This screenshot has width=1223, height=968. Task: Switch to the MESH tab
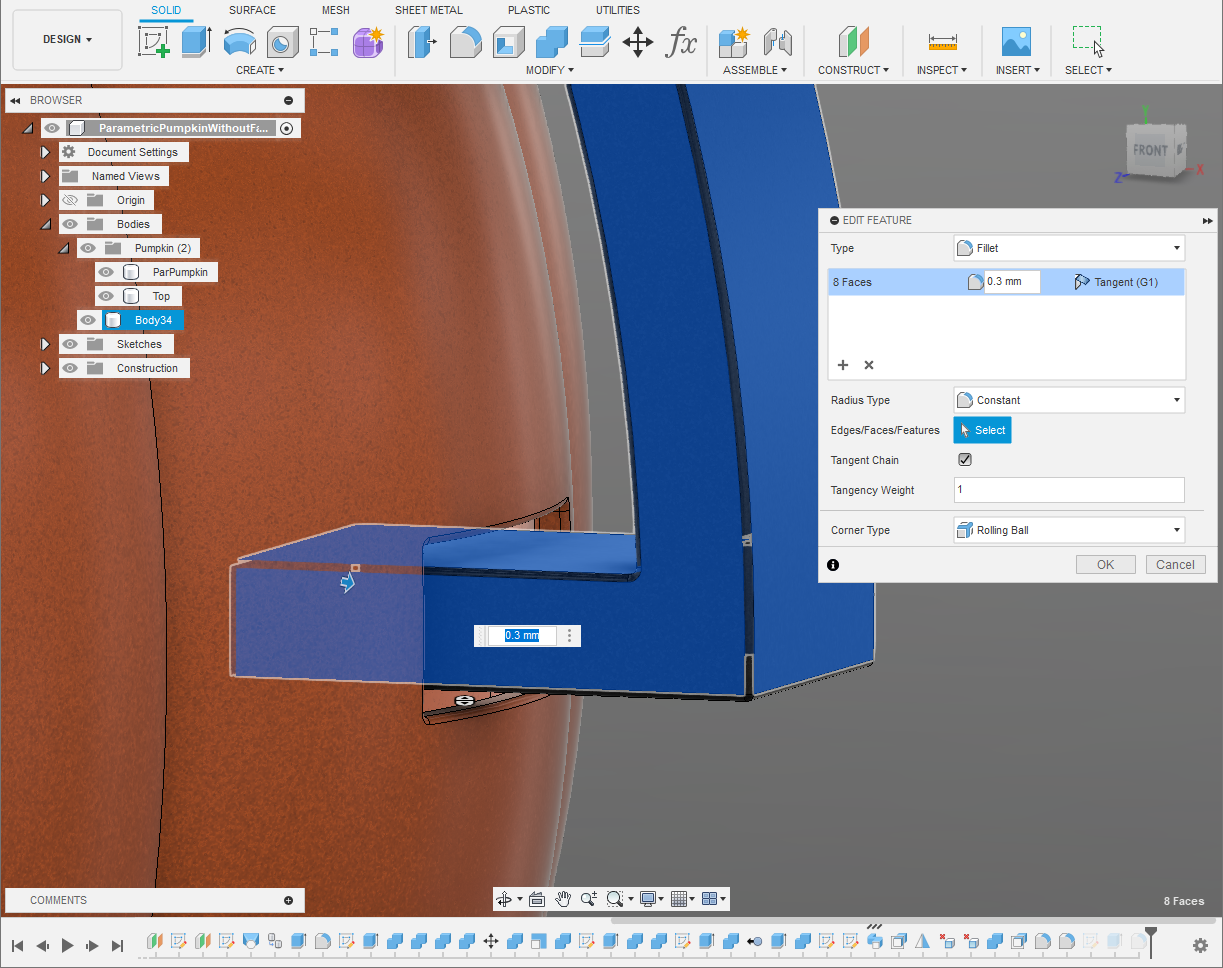(x=336, y=10)
